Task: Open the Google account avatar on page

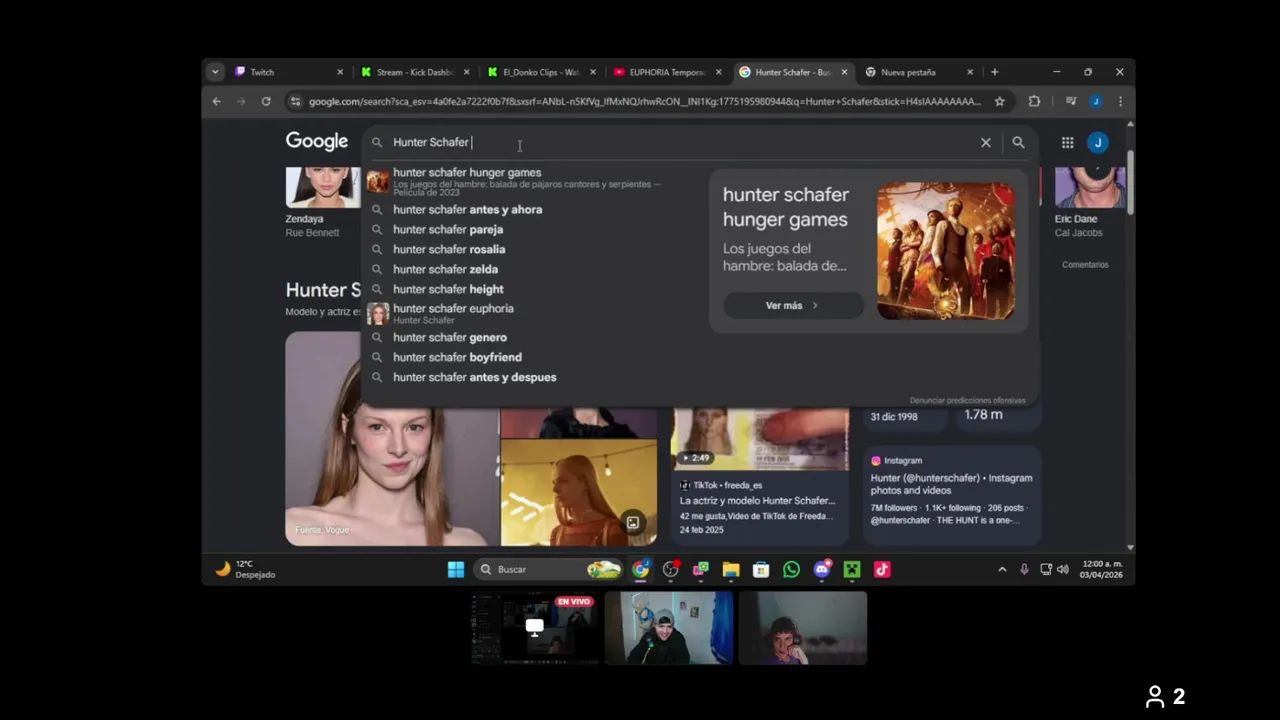Action: 1098,142
